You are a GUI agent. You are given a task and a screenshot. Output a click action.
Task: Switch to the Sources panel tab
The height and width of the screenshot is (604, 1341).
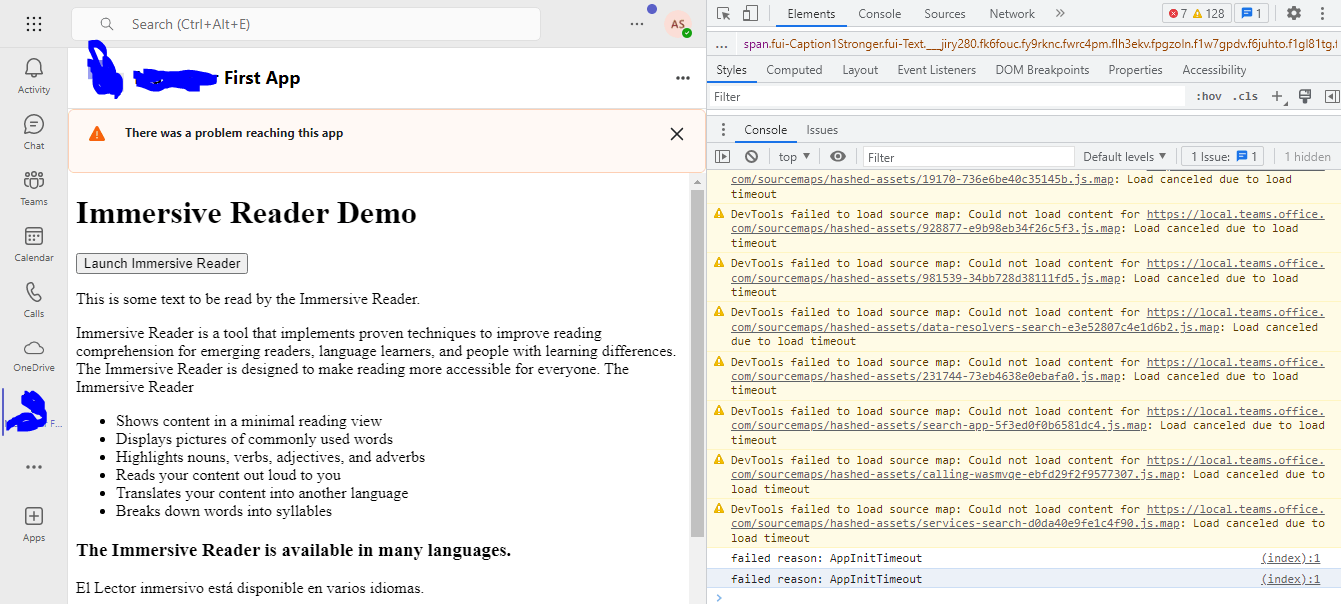(945, 14)
